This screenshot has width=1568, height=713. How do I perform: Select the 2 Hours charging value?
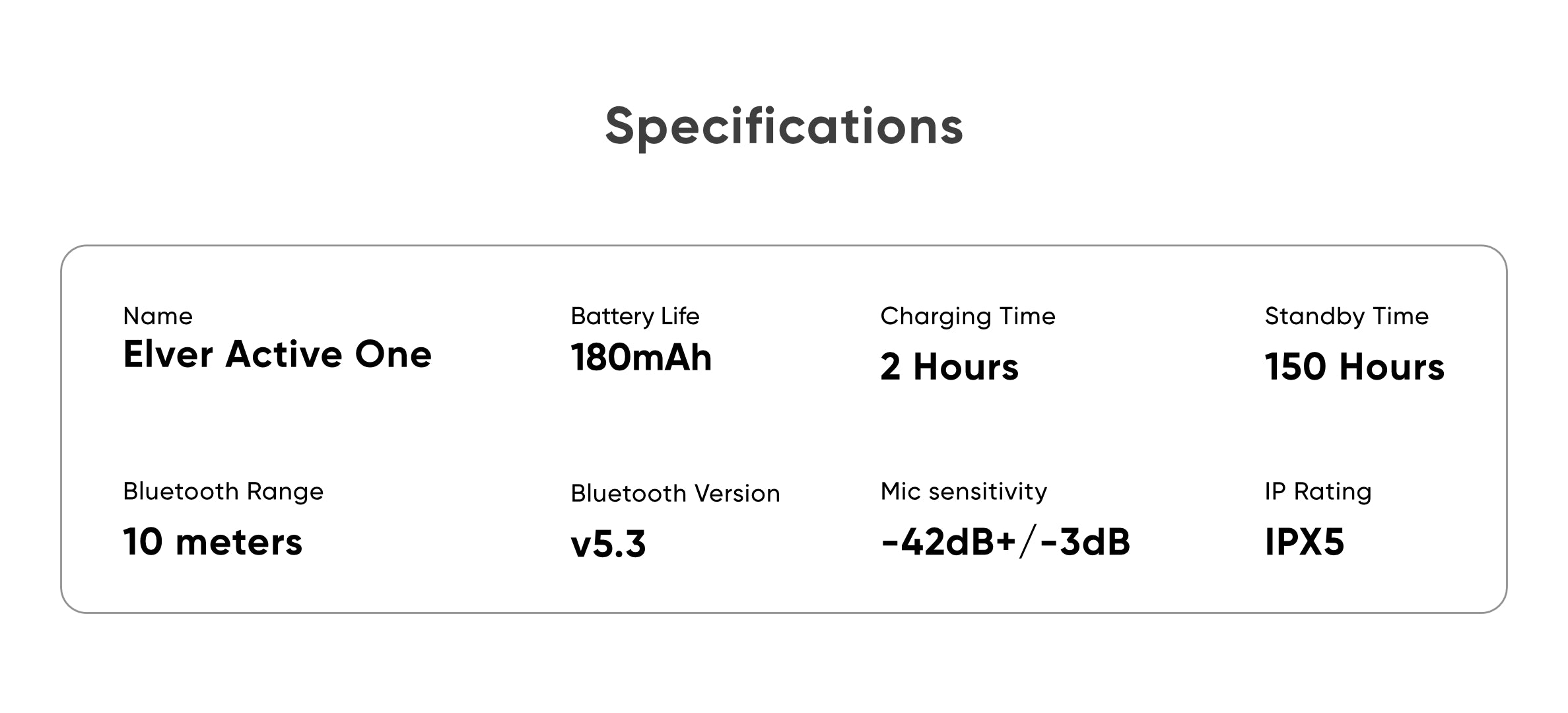(949, 367)
